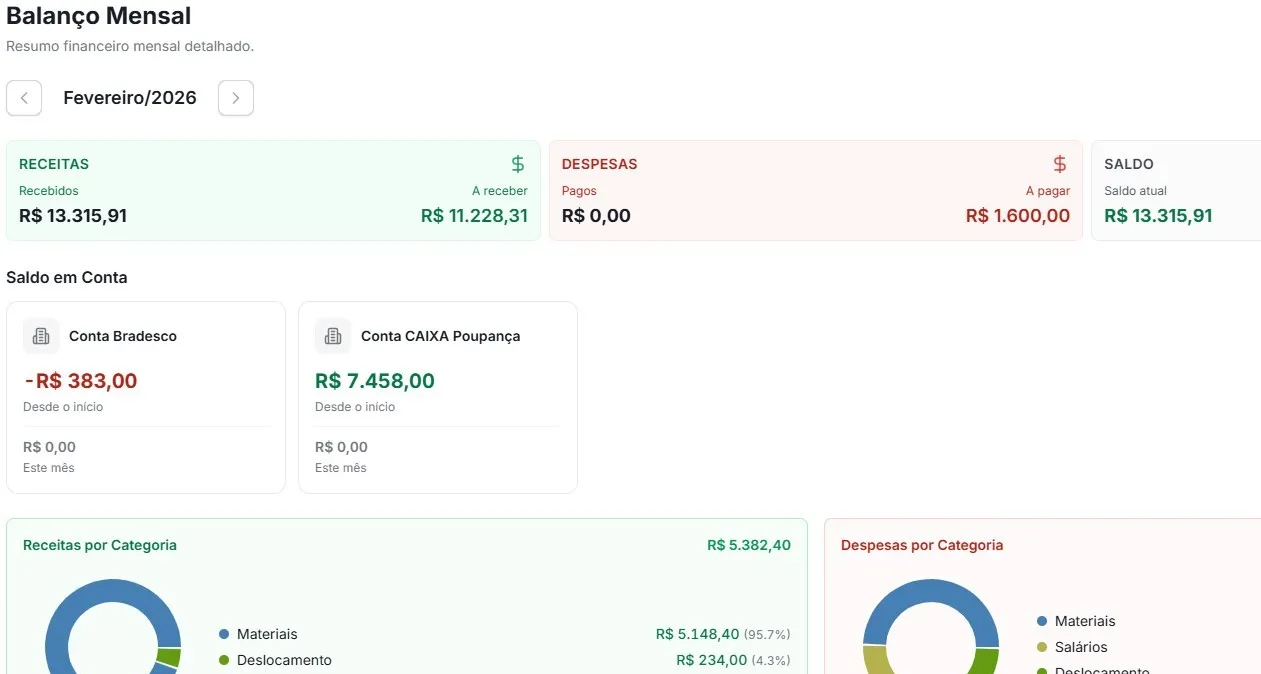The width and height of the screenshot is (1261, 674).
Task: Select the Conta Bradesco account card
Action: point(146,397)
